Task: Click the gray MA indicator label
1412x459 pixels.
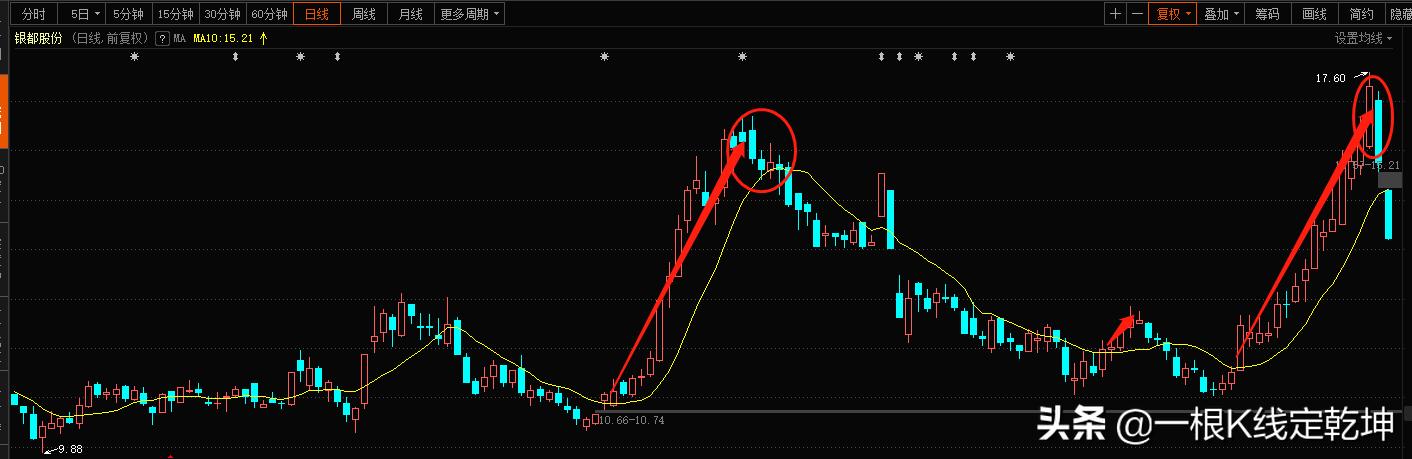Action: [x=179, y=38]
